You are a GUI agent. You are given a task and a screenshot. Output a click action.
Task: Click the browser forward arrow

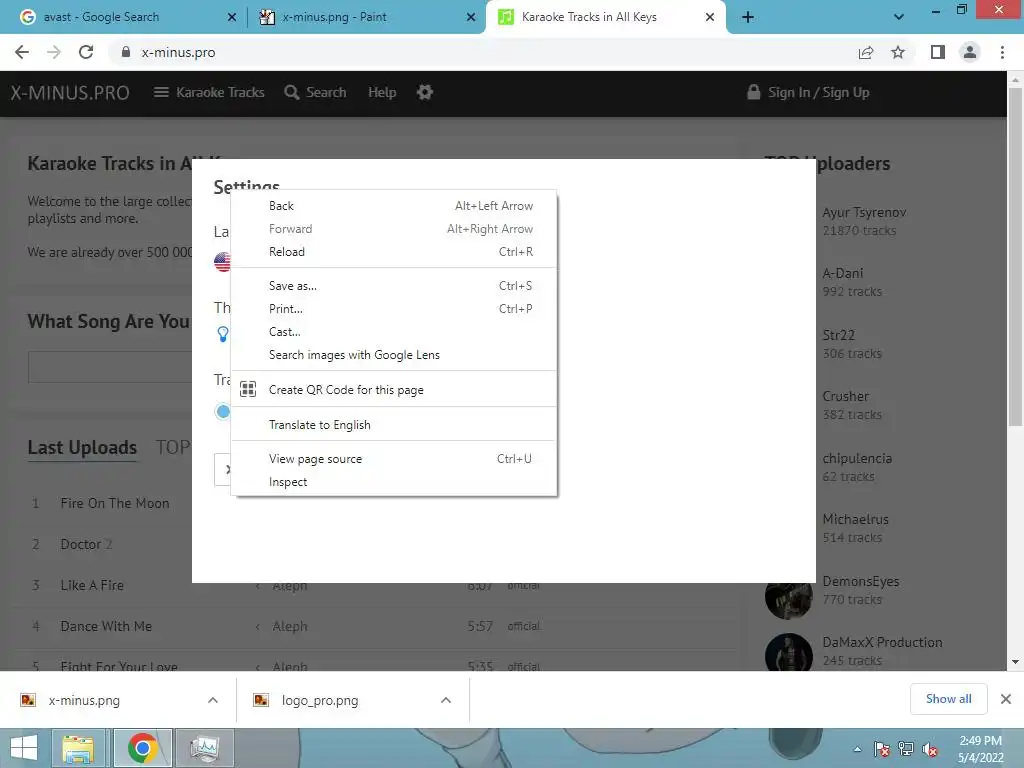click(54, 52)
